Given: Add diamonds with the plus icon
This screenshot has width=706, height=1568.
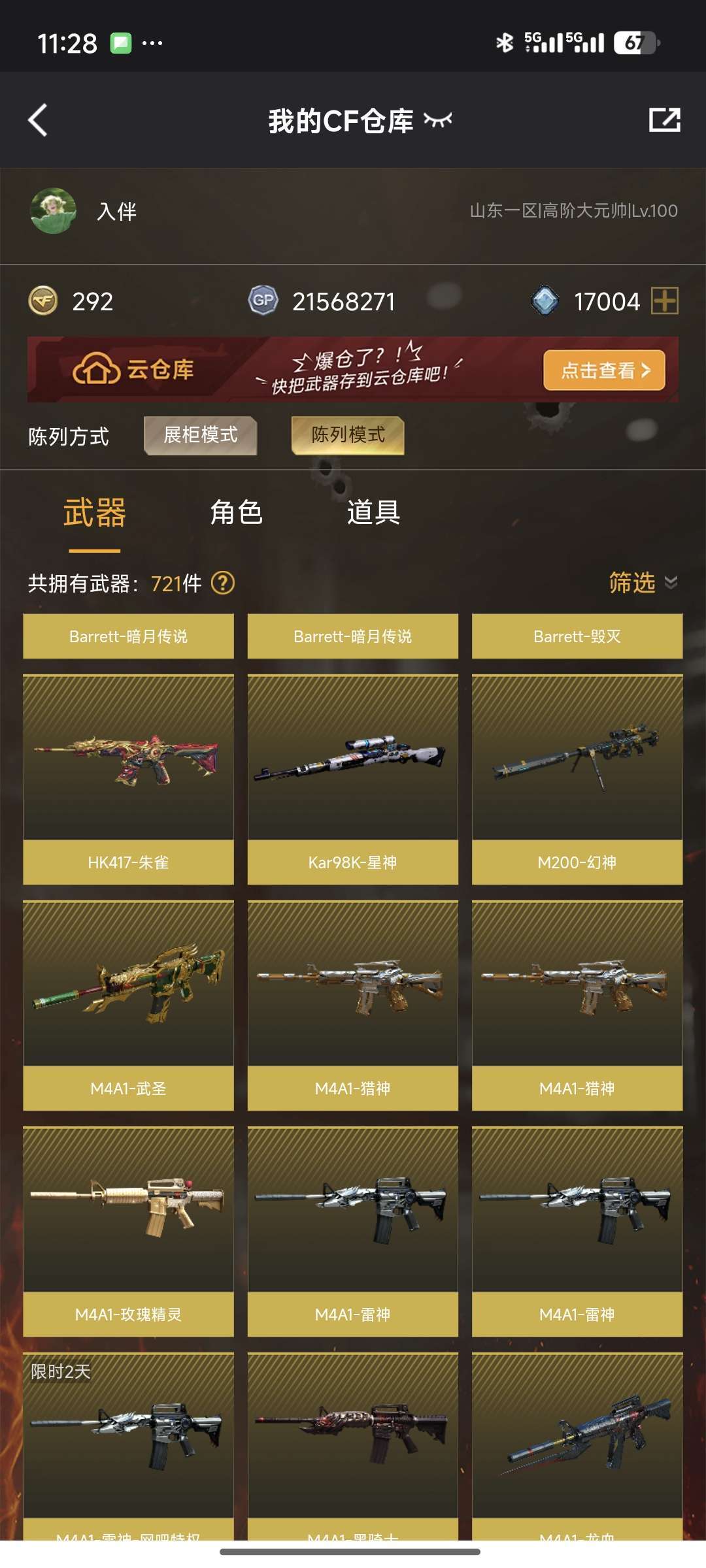Looking at the screenshot, I should coord(665,301).
